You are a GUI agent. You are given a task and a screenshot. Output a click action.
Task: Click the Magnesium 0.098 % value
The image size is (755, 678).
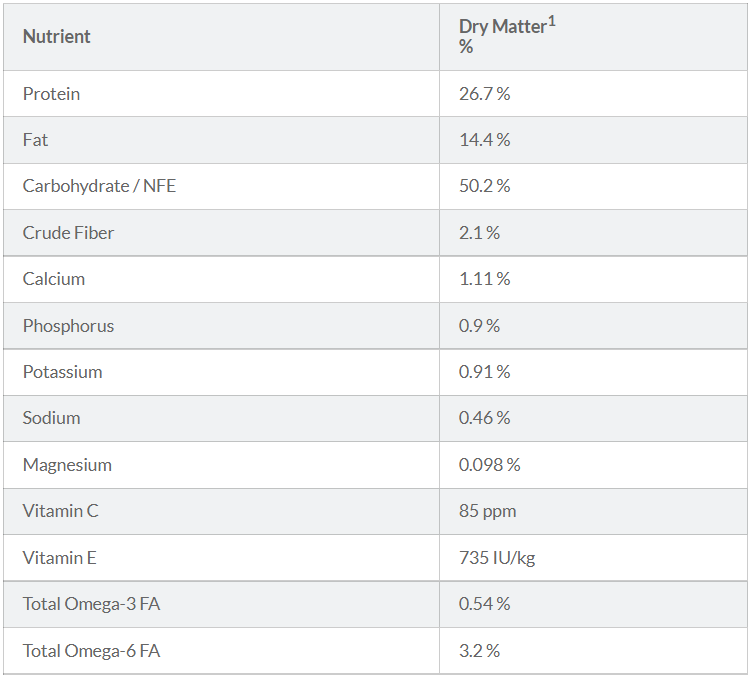click(x=489, y=465)
